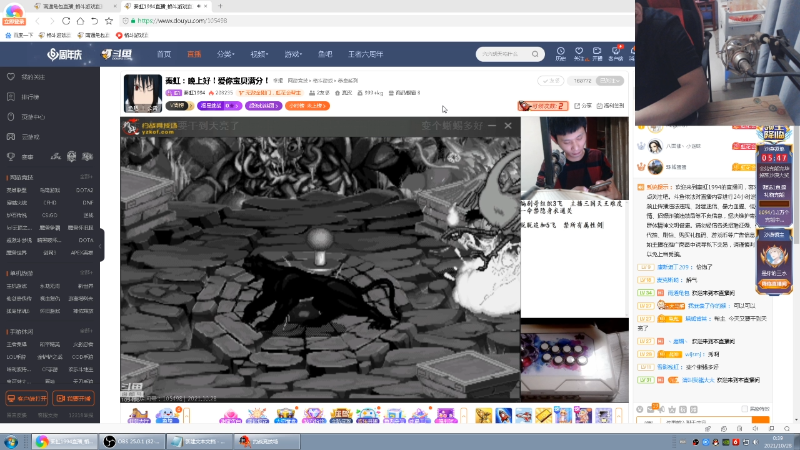800x450 pixels.
Task: Select the pink heart gift icon
Action: (x=230, y=416)
